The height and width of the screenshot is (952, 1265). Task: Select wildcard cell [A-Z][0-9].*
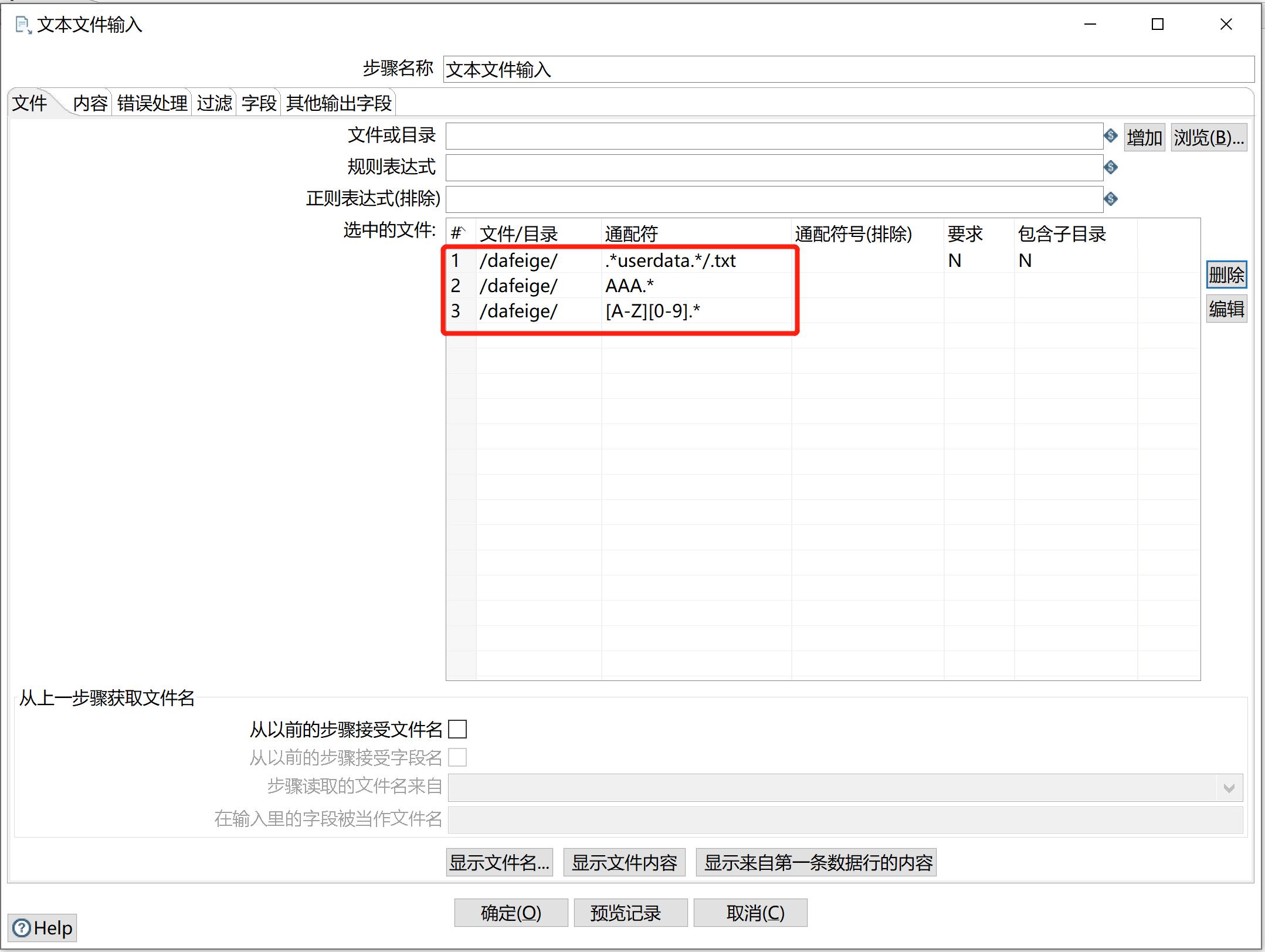click(x=696, y=311)
